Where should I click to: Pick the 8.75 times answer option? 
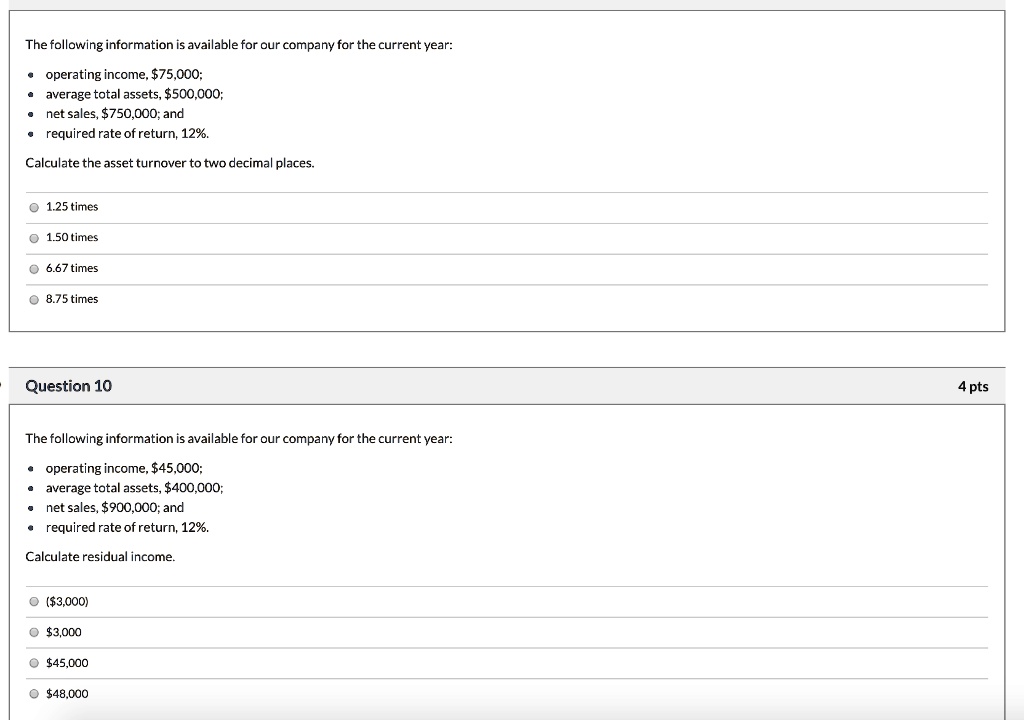click(x=35, y=299)
